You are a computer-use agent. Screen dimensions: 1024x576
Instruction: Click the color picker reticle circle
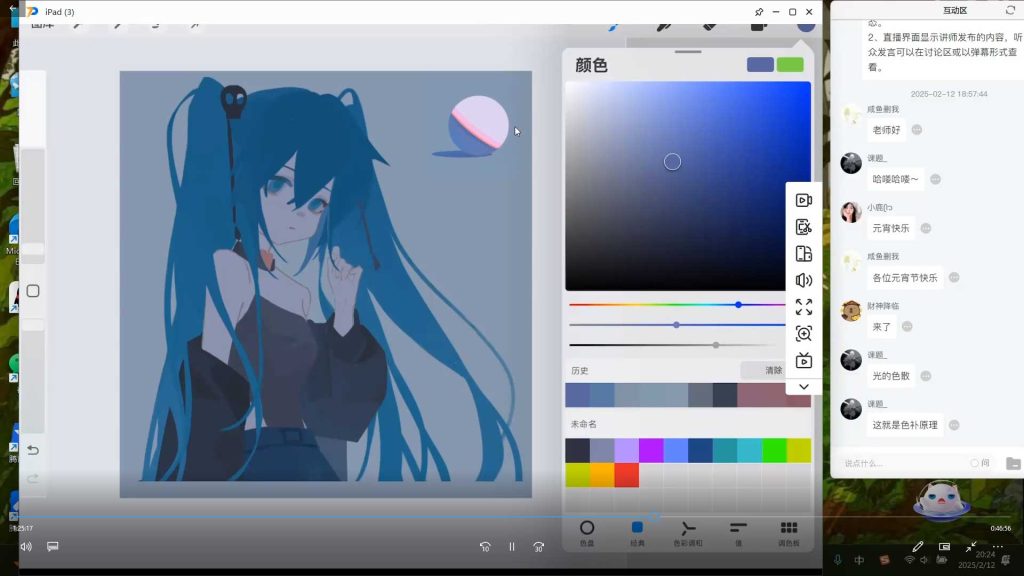(x=672, y=162)
